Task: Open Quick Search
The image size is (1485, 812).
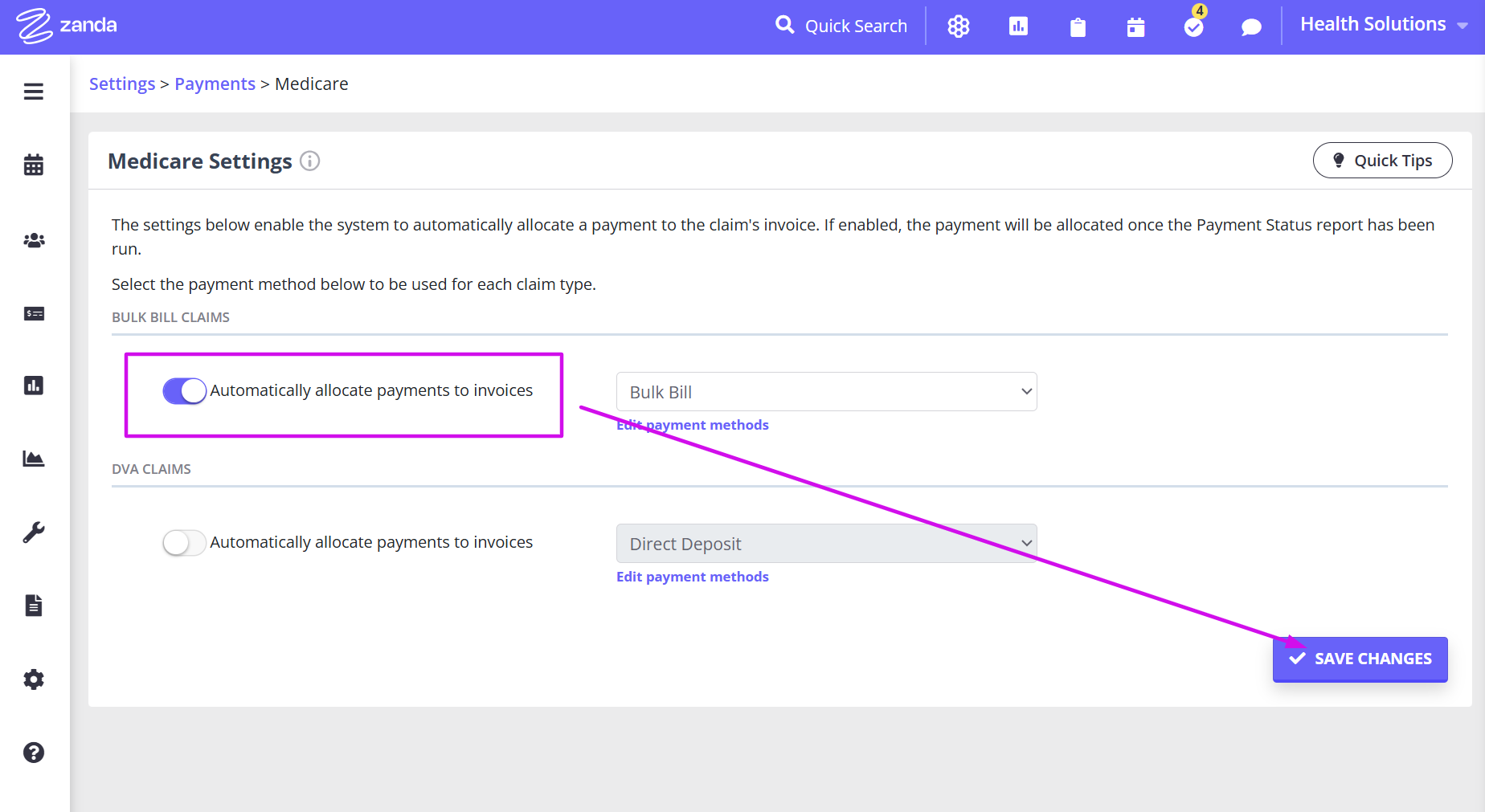Action: (841, 26)
